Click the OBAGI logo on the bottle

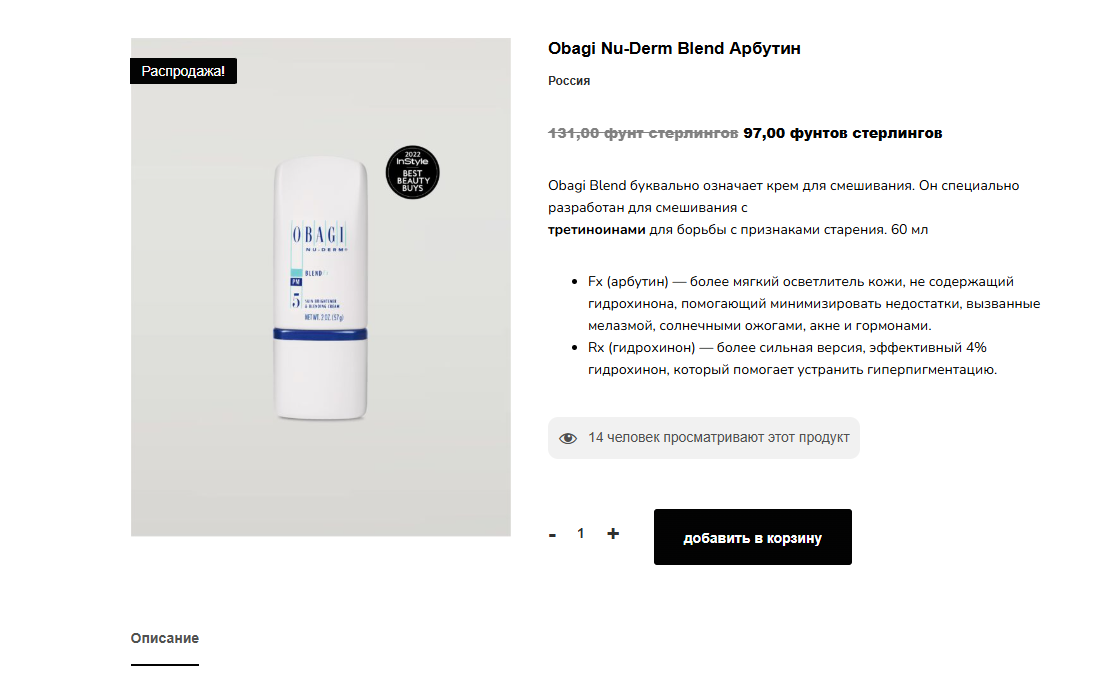pos(319,234)
